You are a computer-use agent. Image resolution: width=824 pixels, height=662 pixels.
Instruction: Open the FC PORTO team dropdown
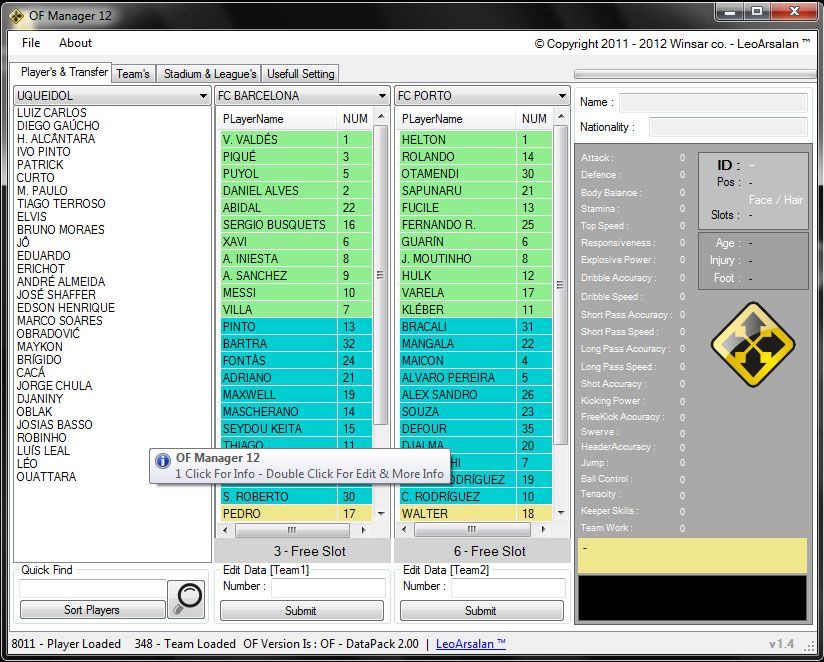coord(563,96)
